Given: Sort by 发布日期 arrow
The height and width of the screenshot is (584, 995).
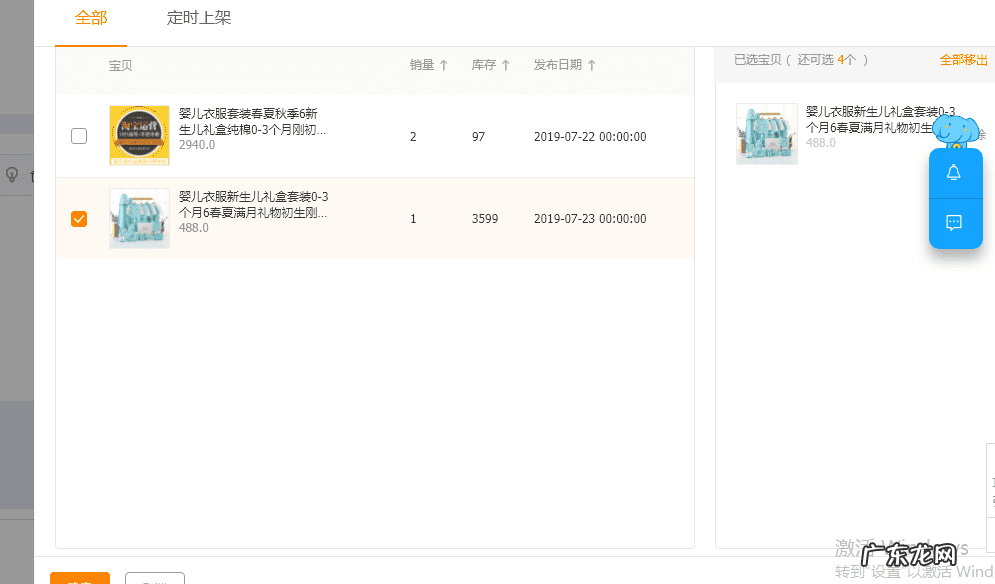Looking at the screenshot, I should [x=592, y=65].
